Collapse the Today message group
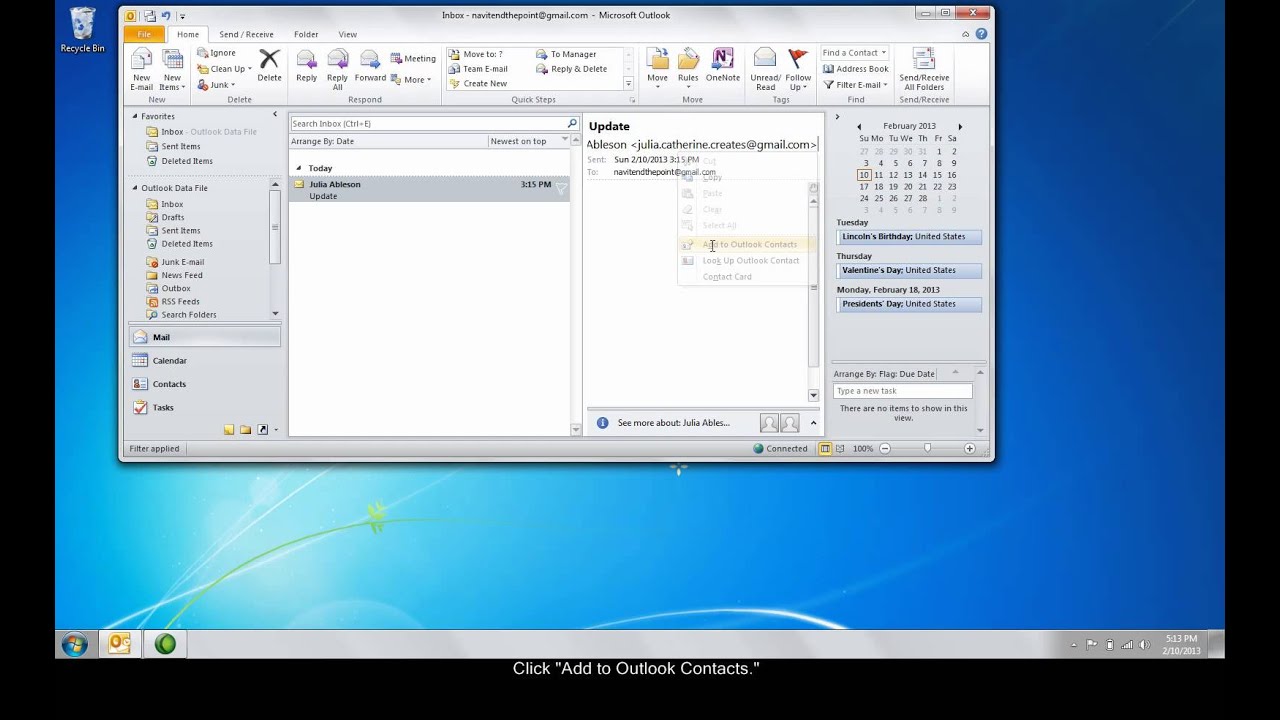 298,168
